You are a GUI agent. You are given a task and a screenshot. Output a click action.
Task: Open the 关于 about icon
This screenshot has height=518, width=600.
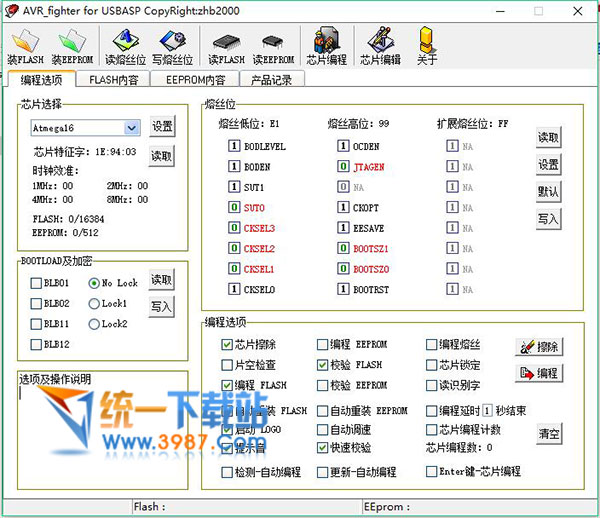click(x=427, y=47)
